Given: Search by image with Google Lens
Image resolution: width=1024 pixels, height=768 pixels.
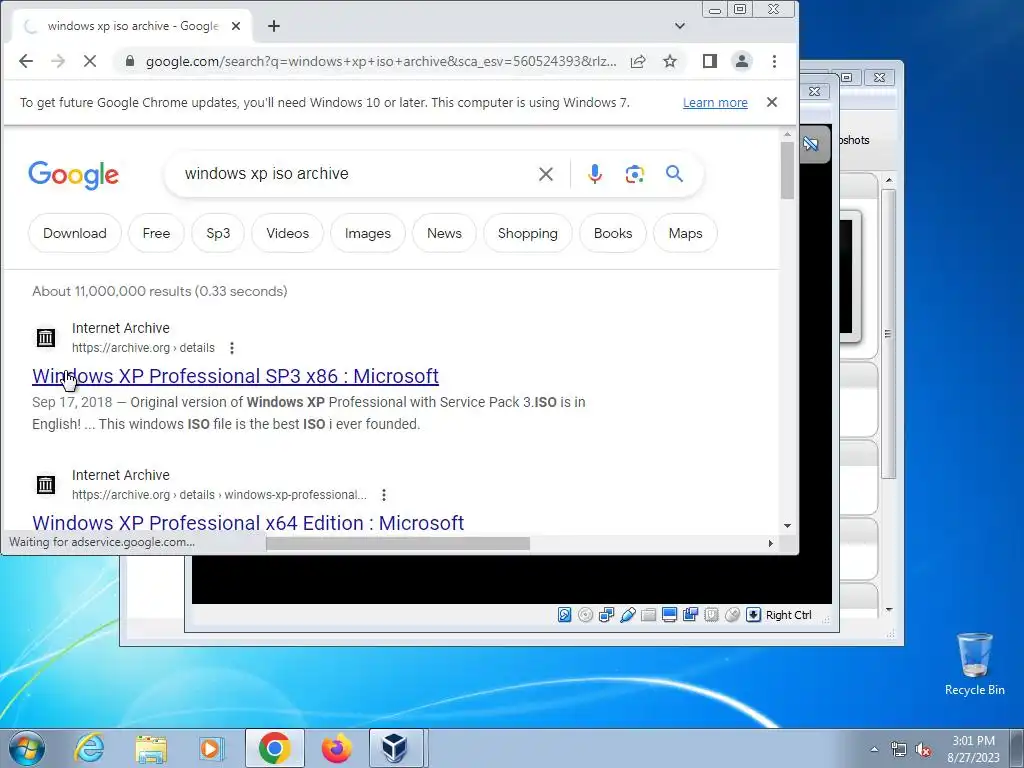Looking at the screenshot, I should pos(635,174).
